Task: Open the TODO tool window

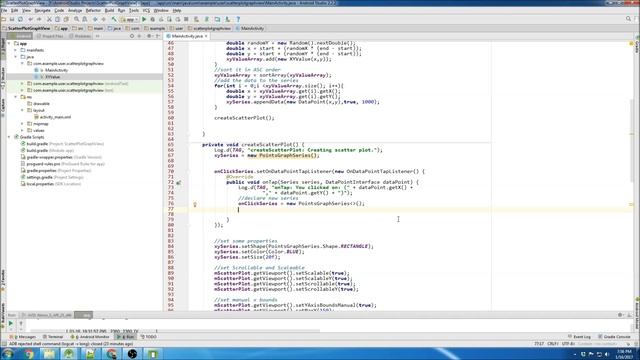Action: coord(149,337)
